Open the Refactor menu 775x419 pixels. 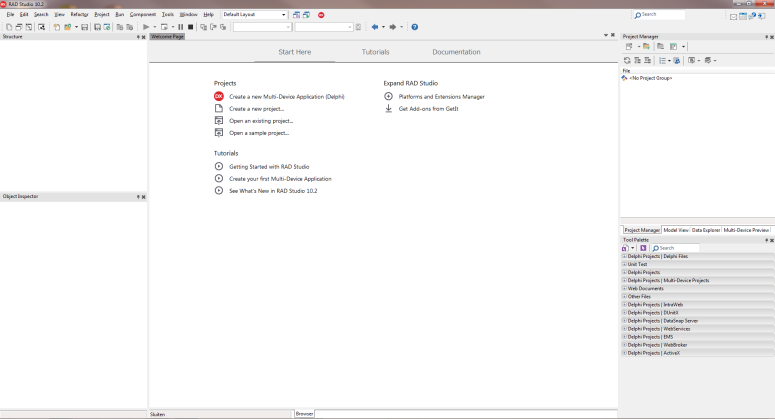pyautogui.click(x=79, y=15)
